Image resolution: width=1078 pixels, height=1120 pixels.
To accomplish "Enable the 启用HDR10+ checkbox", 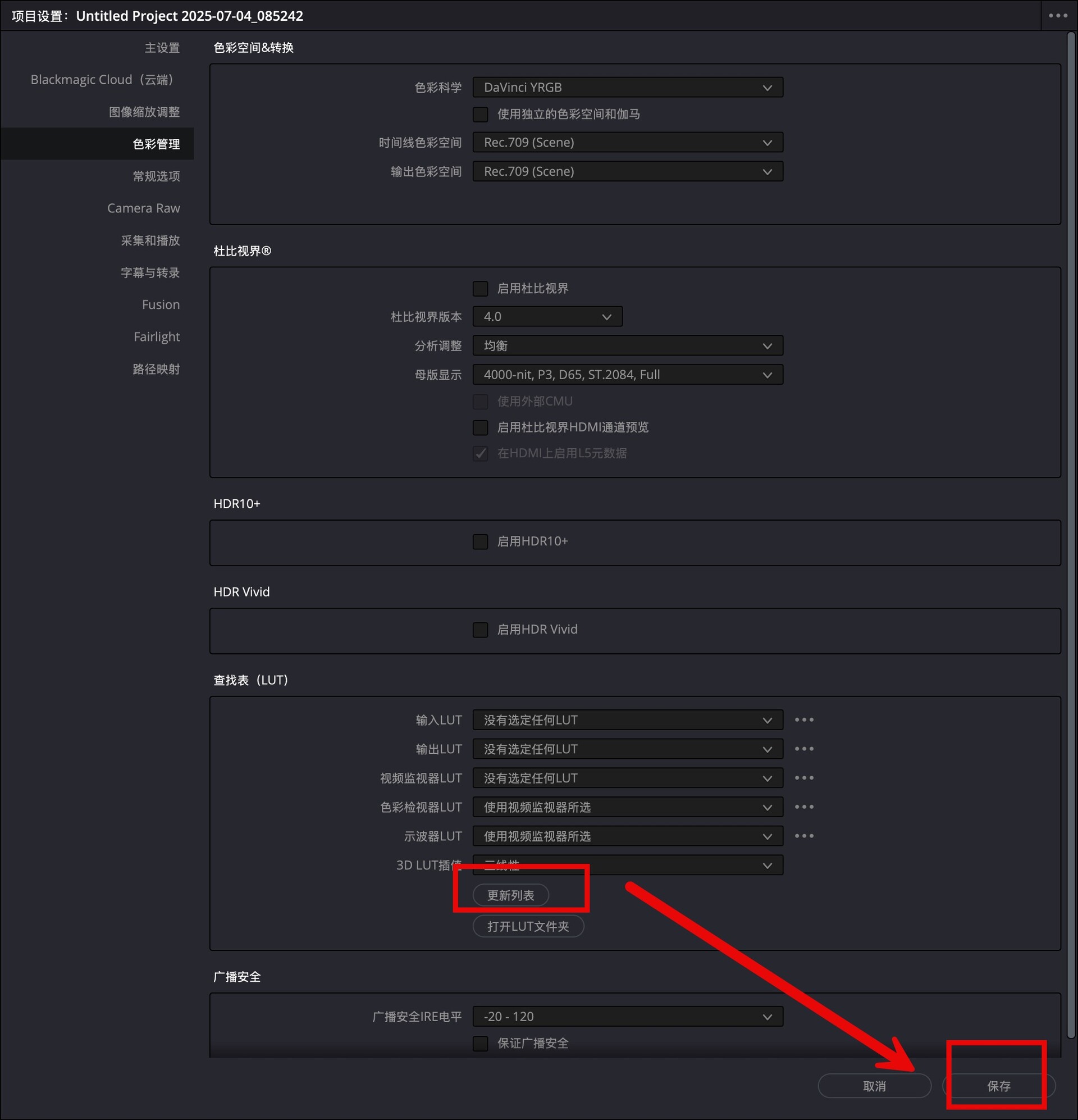I will click(481, 541).
